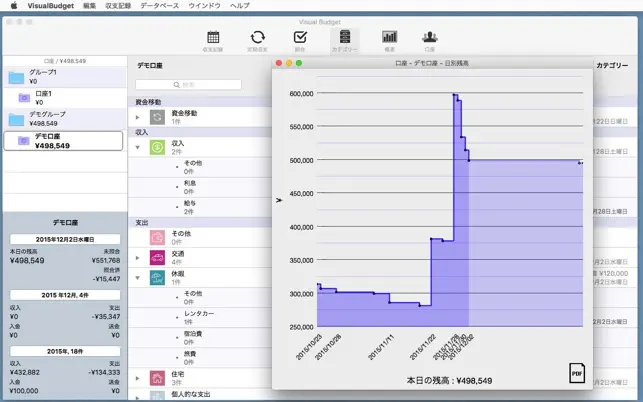Image resolution: width=643 pixels, height=402 pixels.
Task: Click the グループ1 folder icon
Action: (16, 77)
